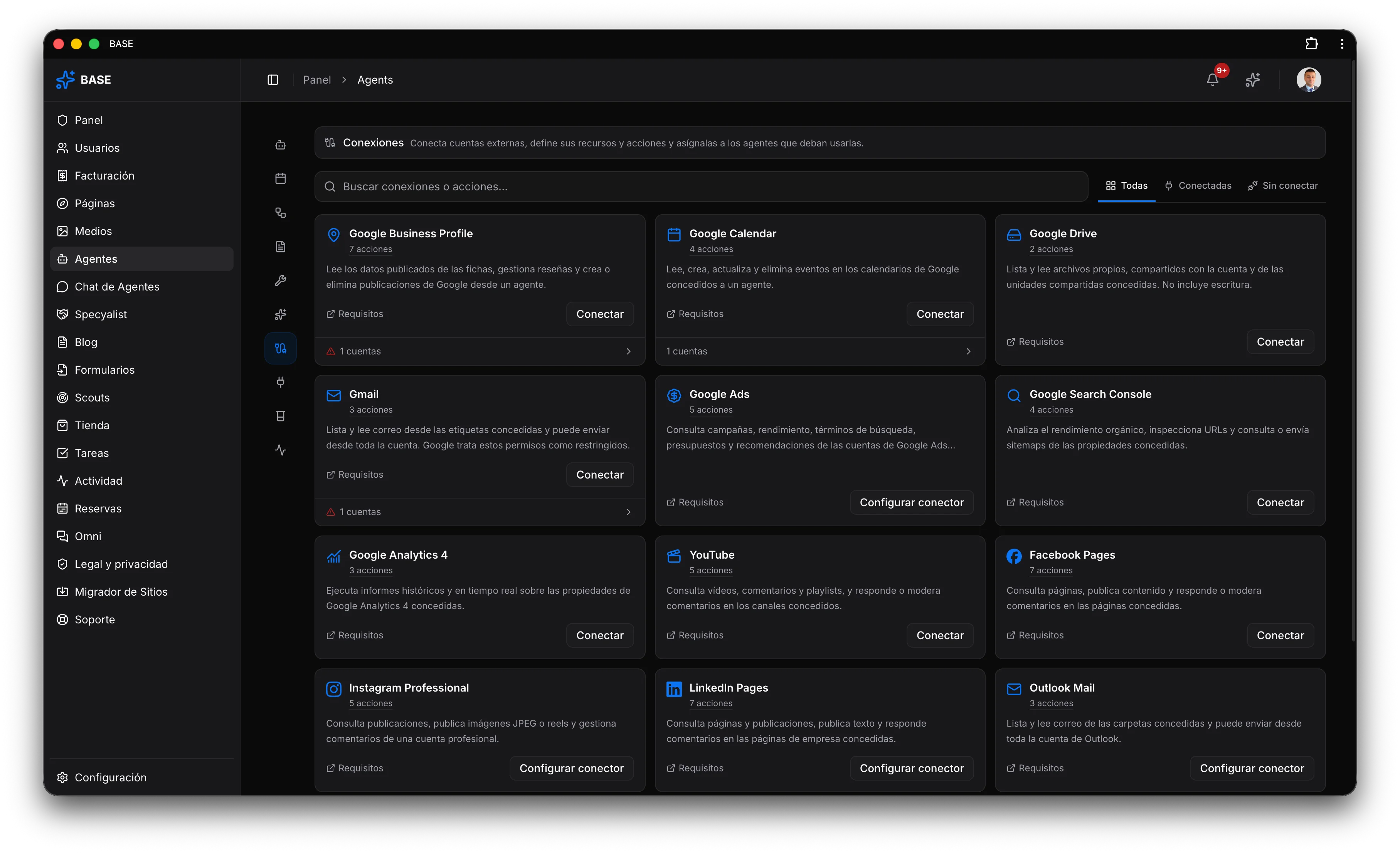1400x853 pixels.
Task: Open Requisitos link on Google Search Console
Action: (x=1035, y=503)
